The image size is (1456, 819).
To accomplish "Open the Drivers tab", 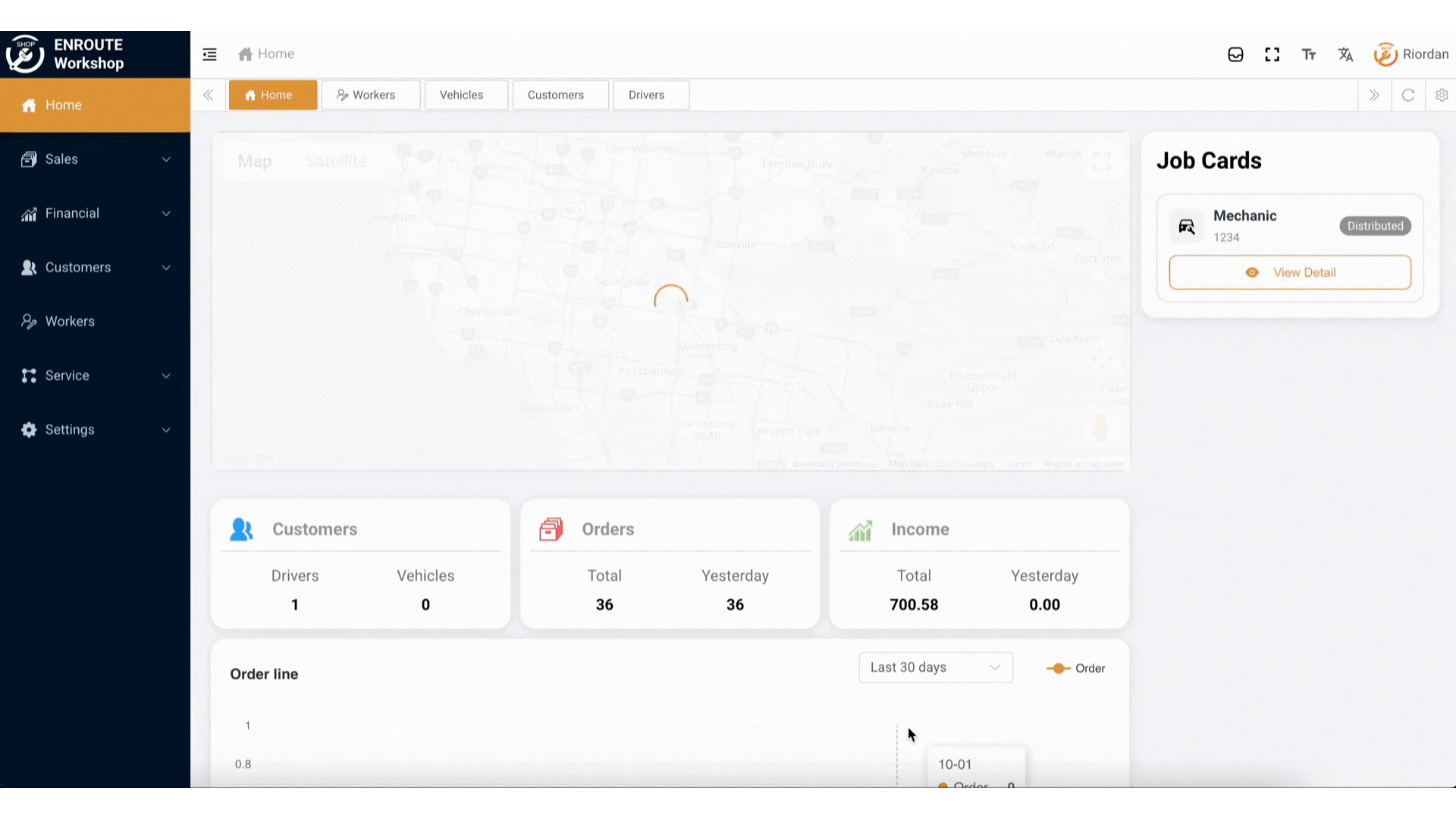I will tap(651, 95).
